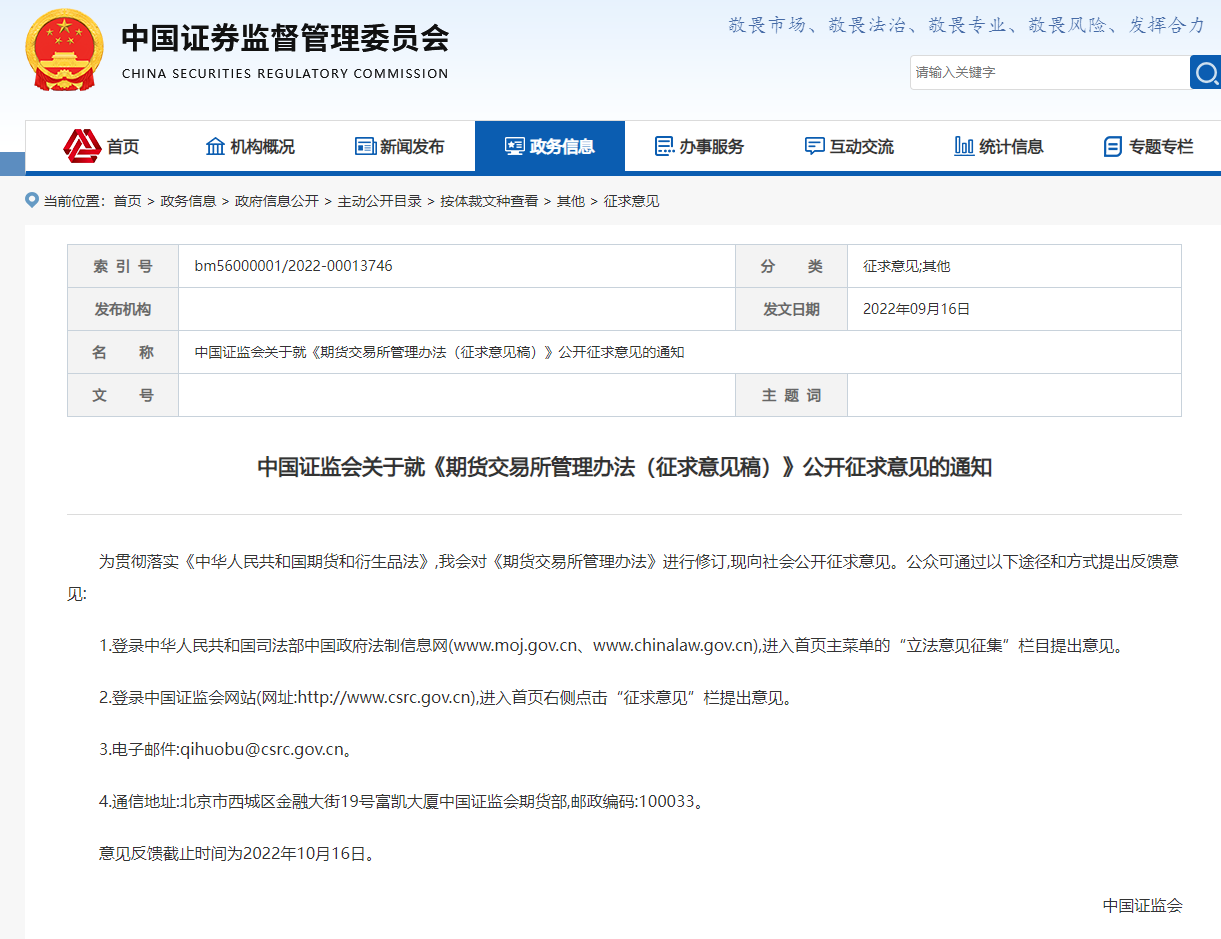Click the 互动交流 chat bubble icon
The image size is (1221, 939).
(813, 146)
